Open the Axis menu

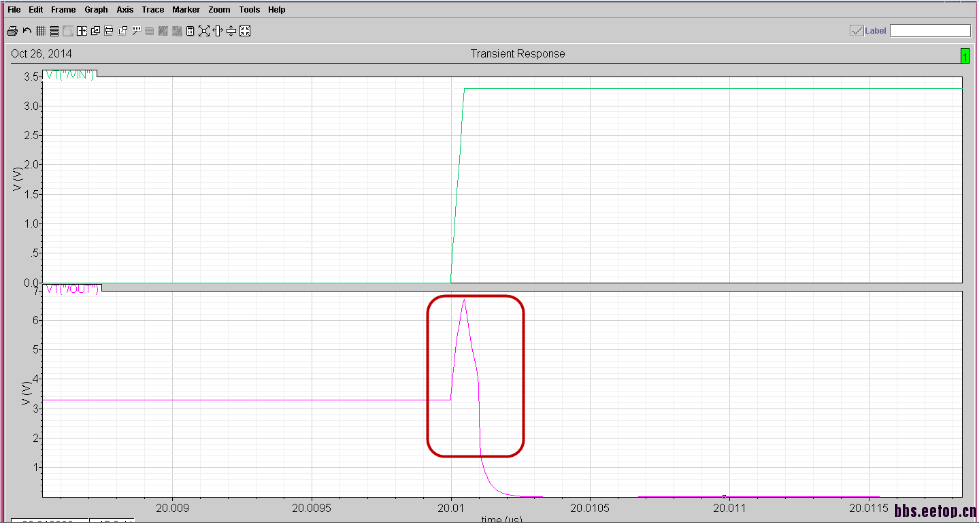(125, 10)
